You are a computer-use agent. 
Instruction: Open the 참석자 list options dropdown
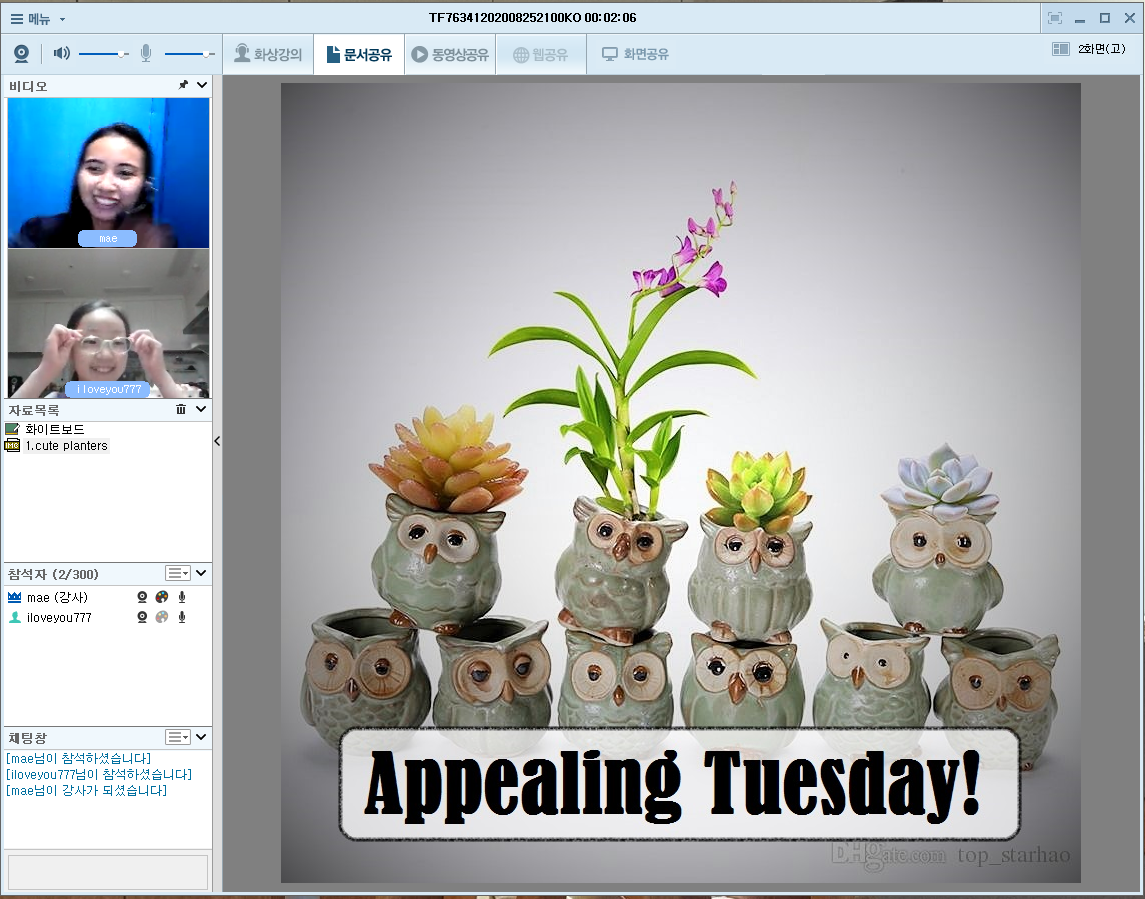(177, 573)
